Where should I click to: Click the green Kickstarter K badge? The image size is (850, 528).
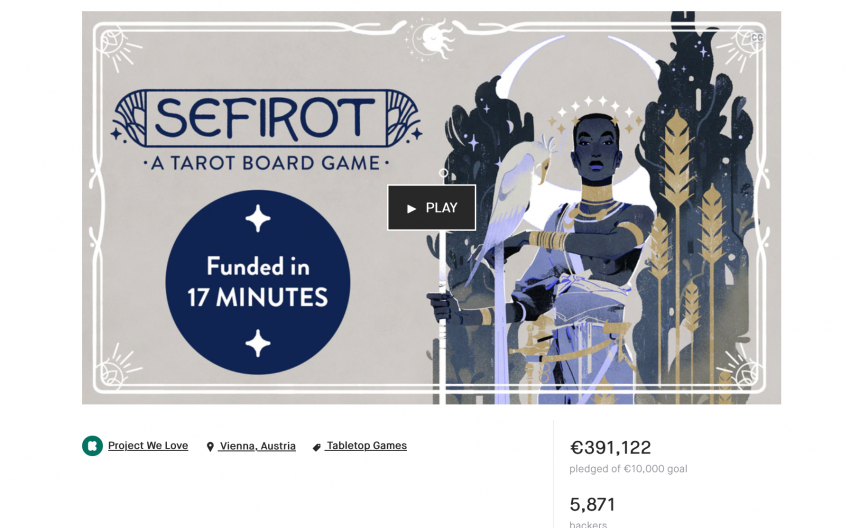click(92, 446)
